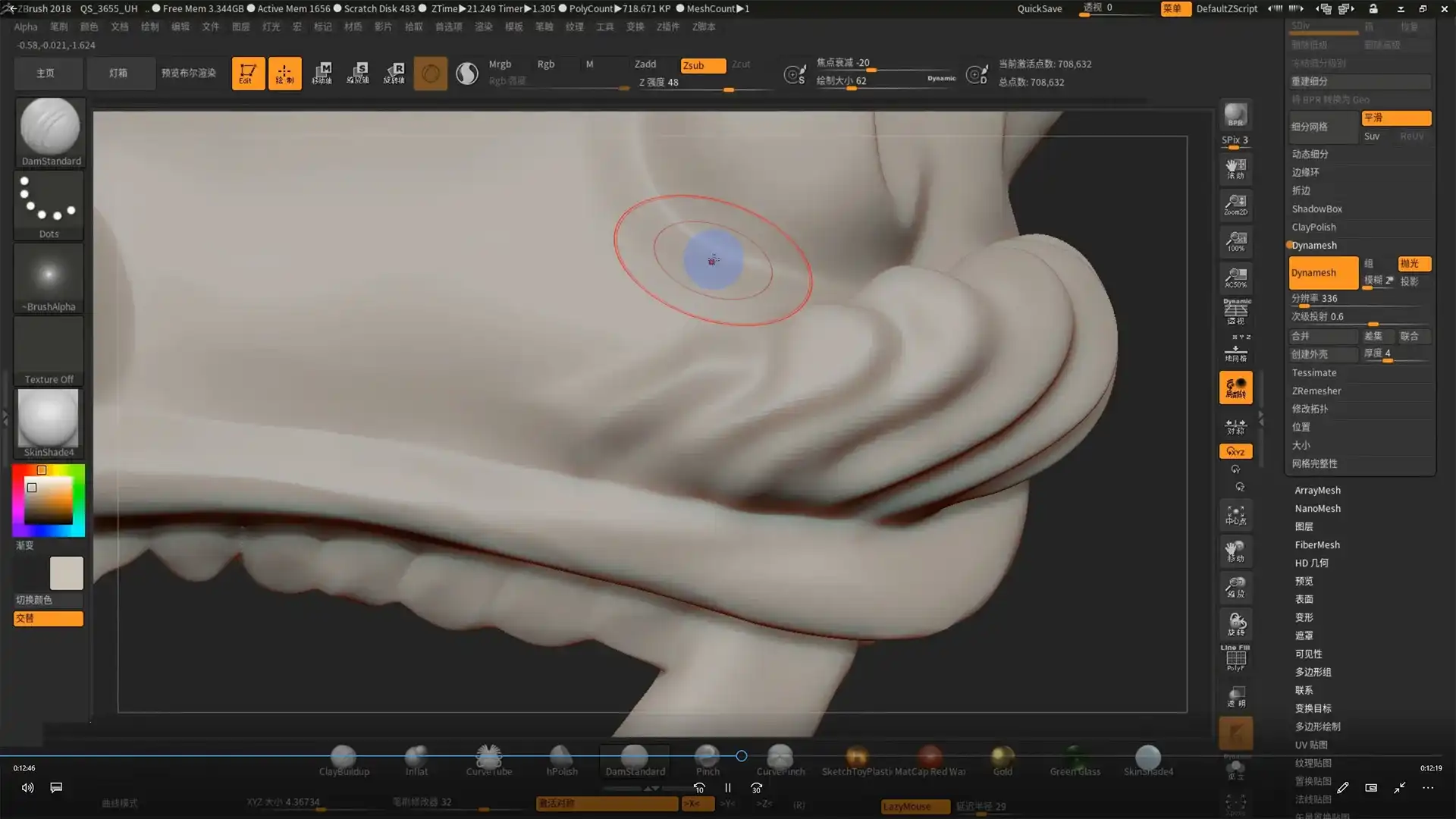Open the Alpha menu

coord(25,27)
